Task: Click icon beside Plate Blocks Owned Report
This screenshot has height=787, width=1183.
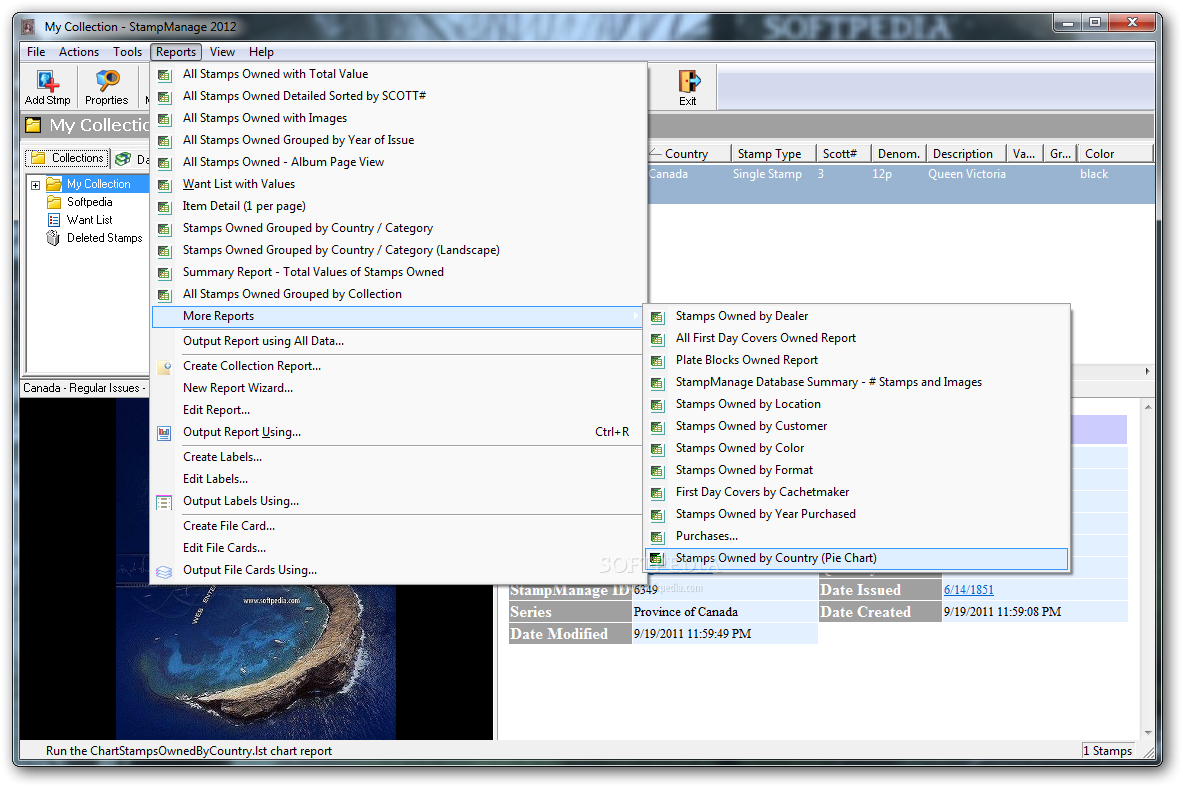Action: click(657, 361)
